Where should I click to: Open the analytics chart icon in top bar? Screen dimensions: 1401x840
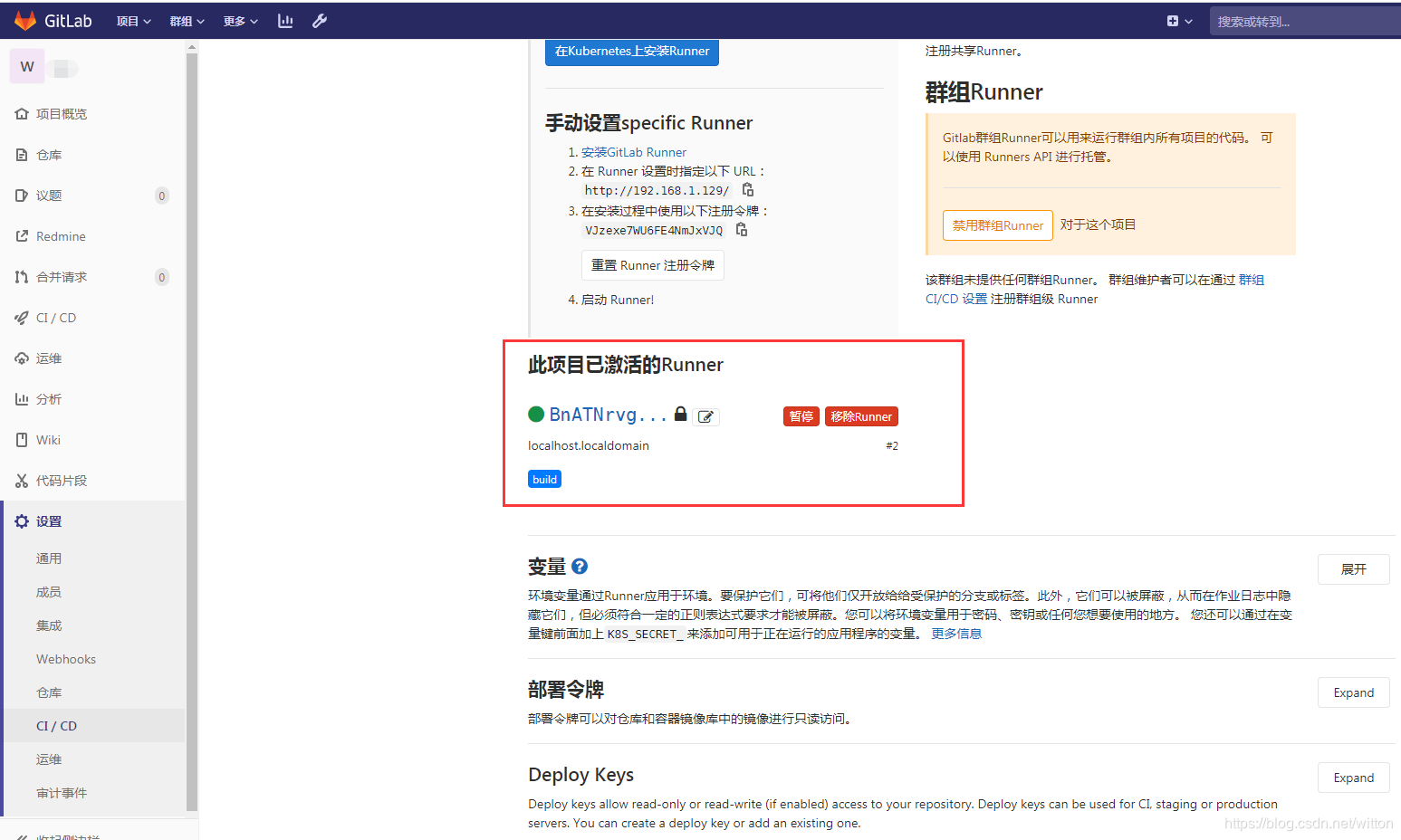[285, 21]
